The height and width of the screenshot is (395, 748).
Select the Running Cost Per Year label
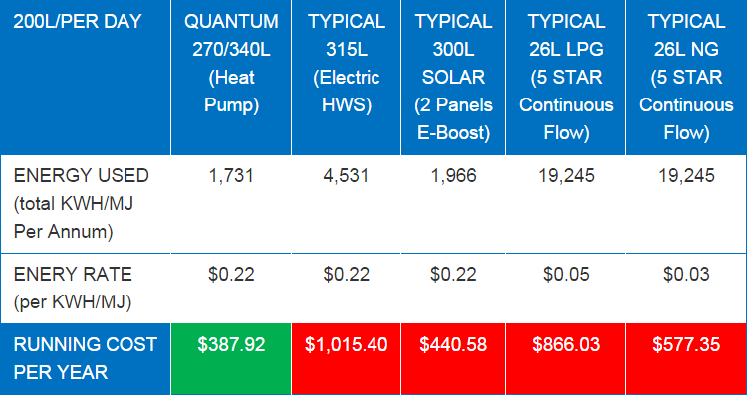point(85,359)
